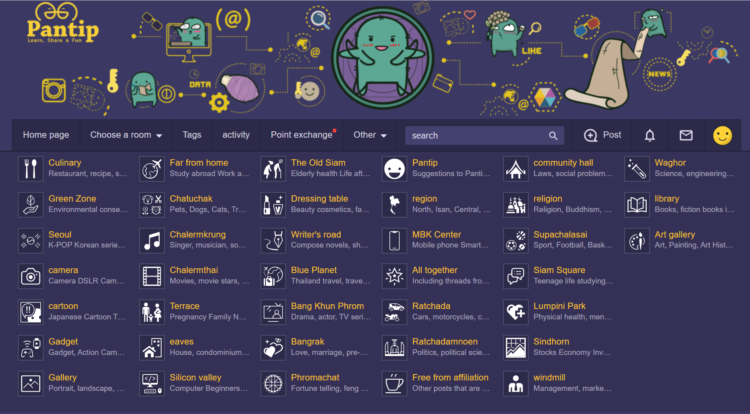Screen dimensions: 750x414
Task: Select the Waghor test tube icon
Action: click(637, 169)
